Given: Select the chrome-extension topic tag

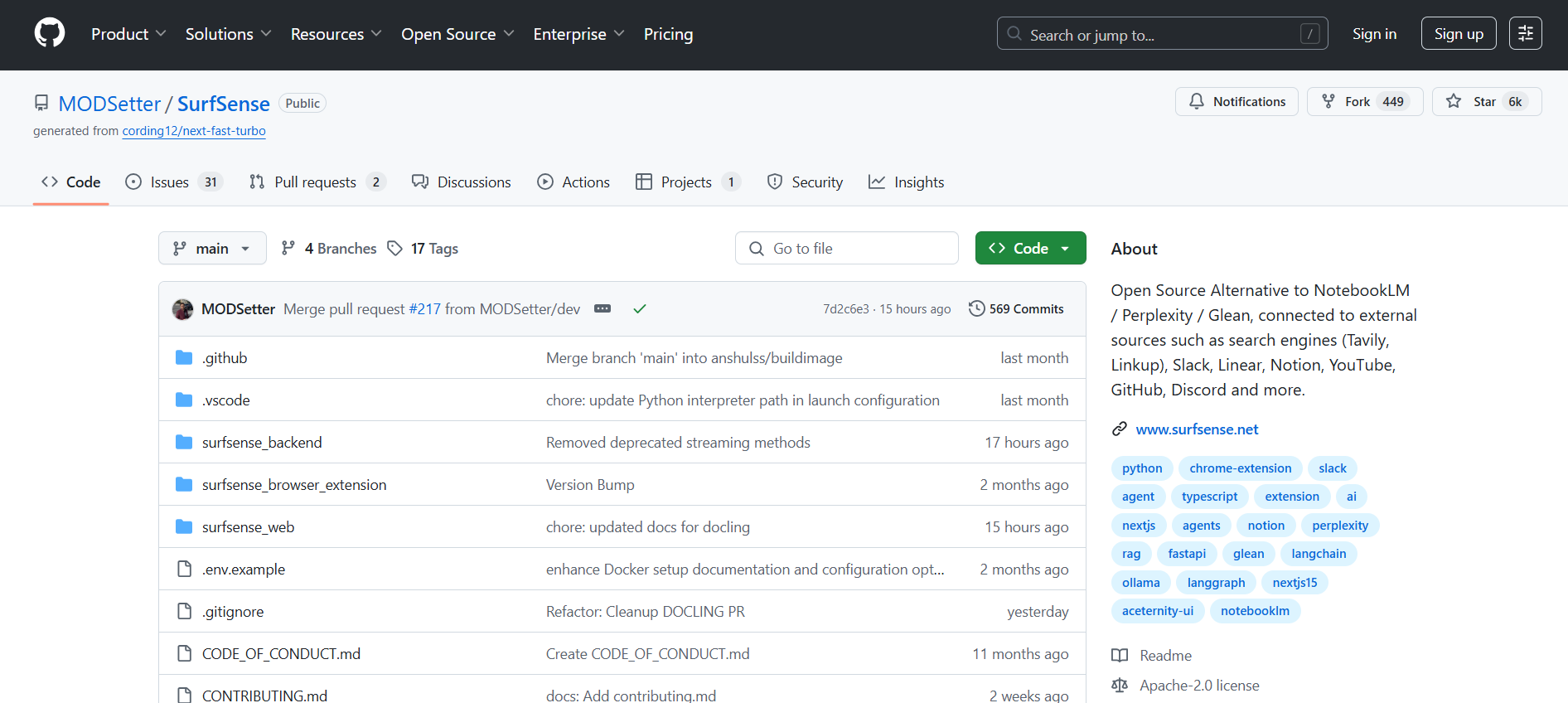Looking at the screenshot, I should [x=1241, y=468].
